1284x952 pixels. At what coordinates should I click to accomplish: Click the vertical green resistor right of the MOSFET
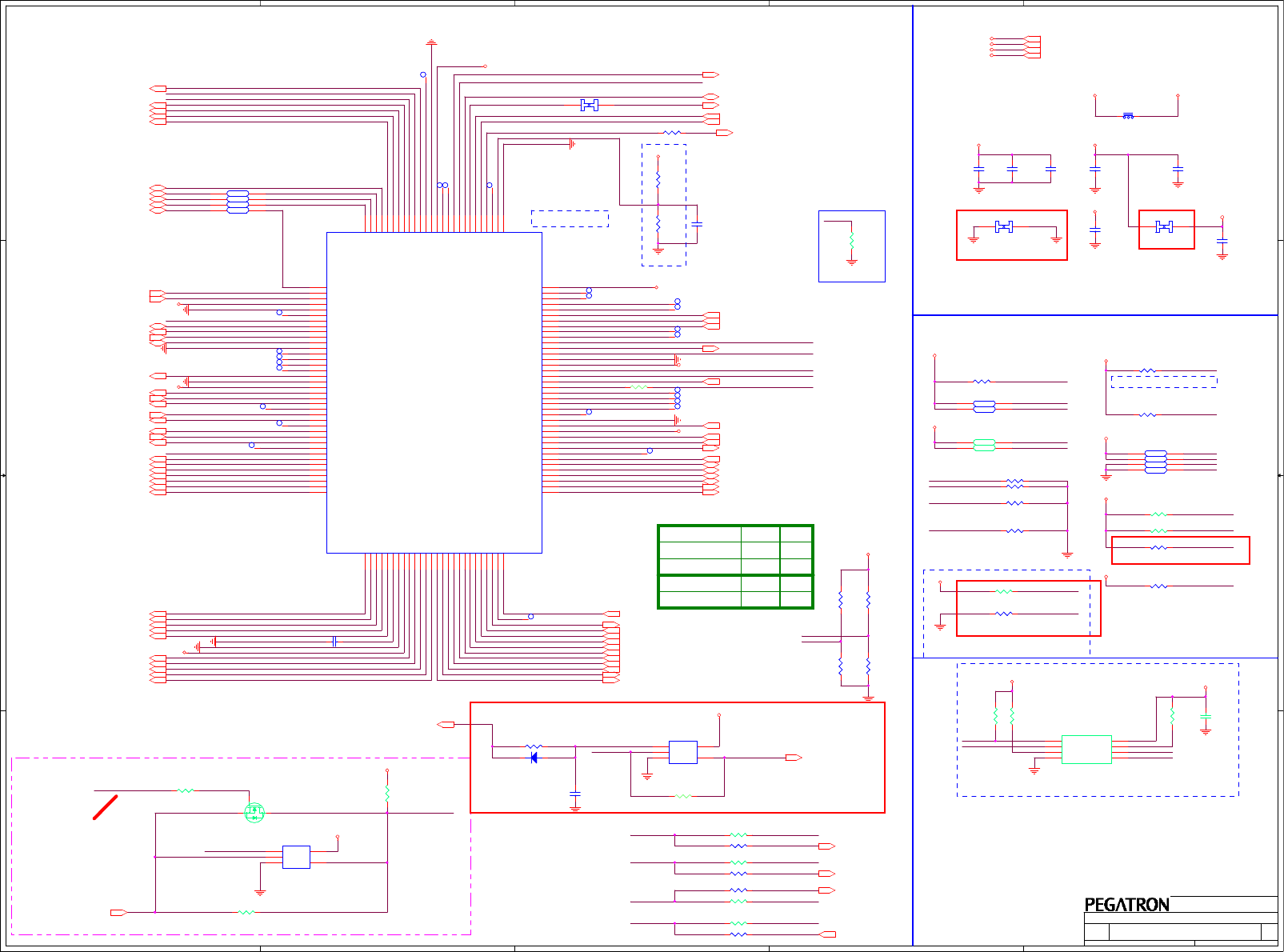tap(387, 793)
